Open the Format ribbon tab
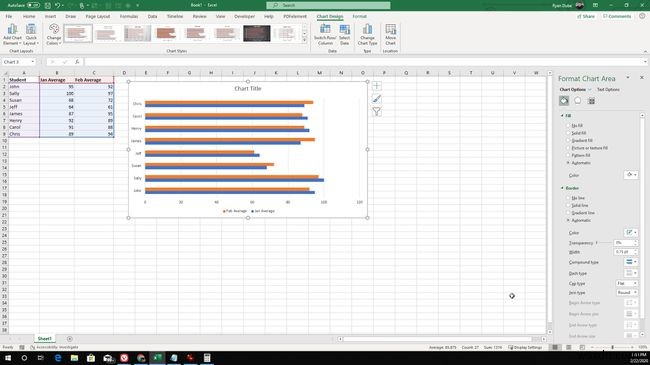The image size is (650, 365). (359, 16)
